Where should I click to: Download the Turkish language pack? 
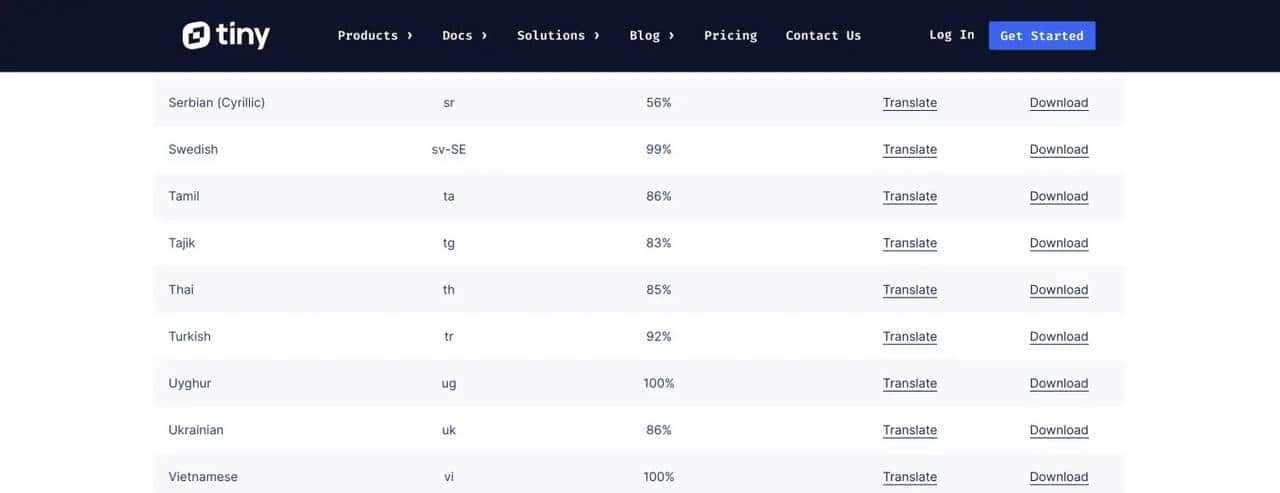click(1058, 337)
